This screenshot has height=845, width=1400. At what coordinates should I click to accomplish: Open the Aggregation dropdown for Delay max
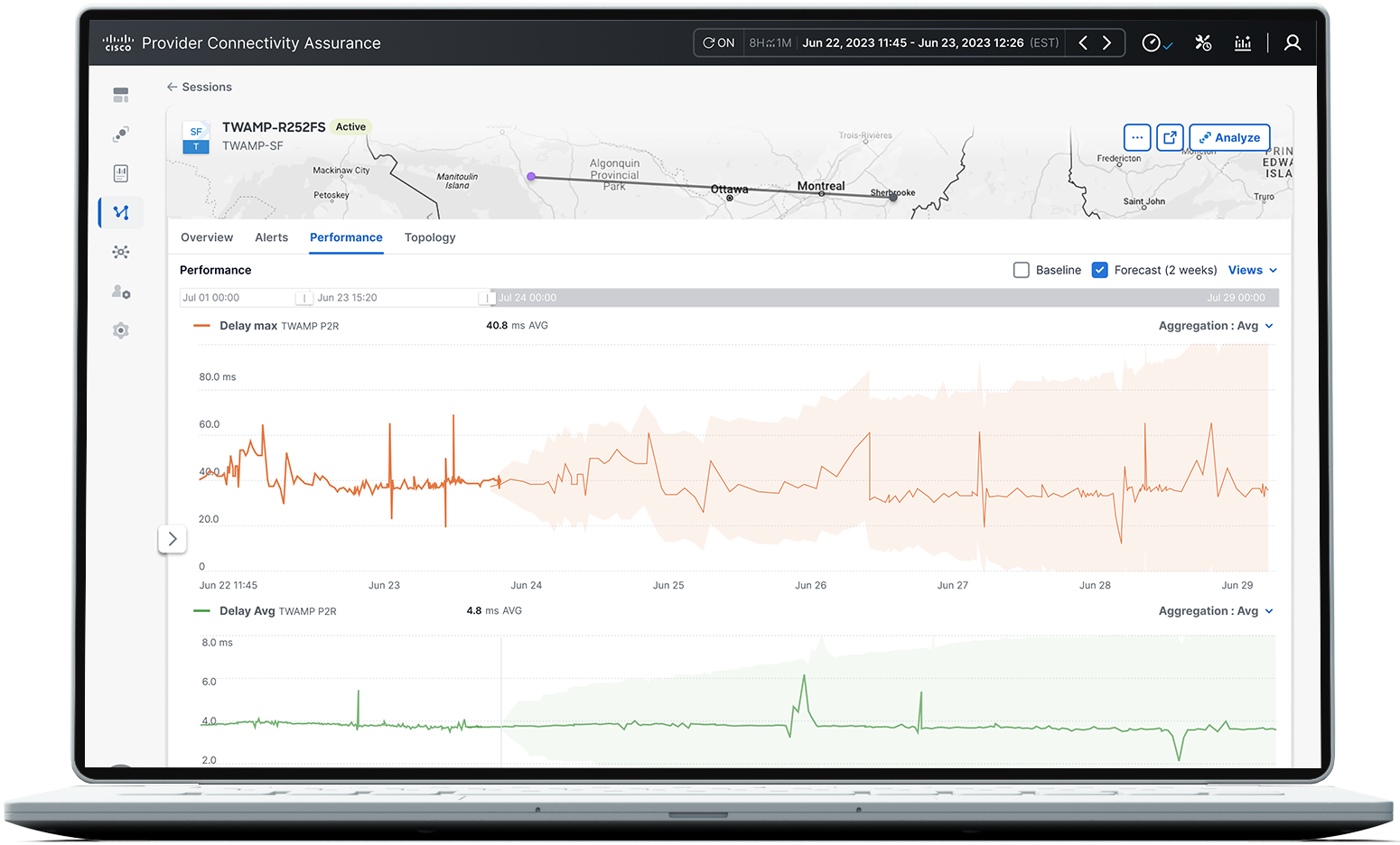click(x=1216, y=325)
